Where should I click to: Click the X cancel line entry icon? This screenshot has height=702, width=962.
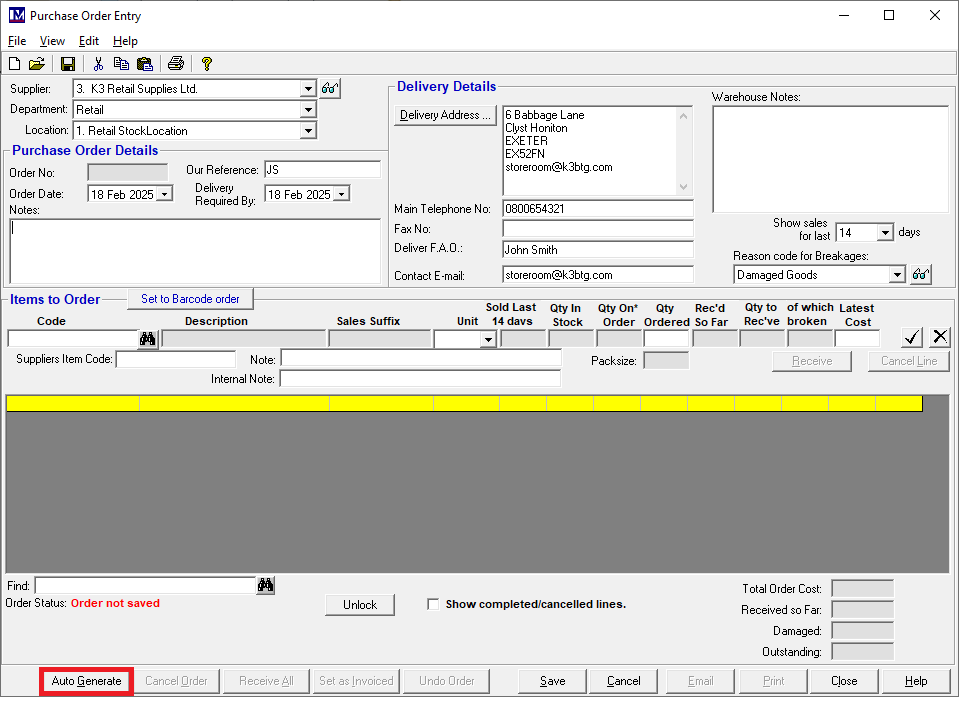pos(940,337)
